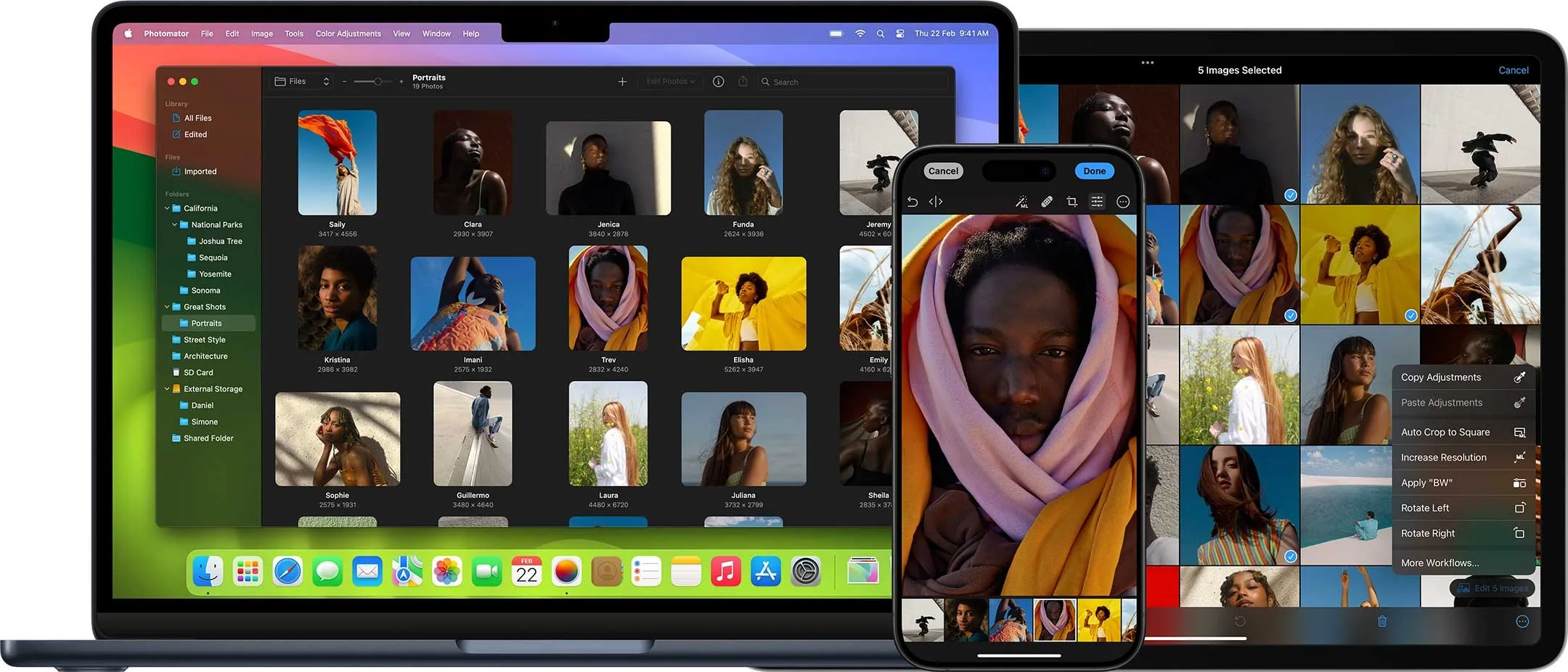Collapse the Great Shots folder
1568x672 pixels.
[x=167, y=307]
